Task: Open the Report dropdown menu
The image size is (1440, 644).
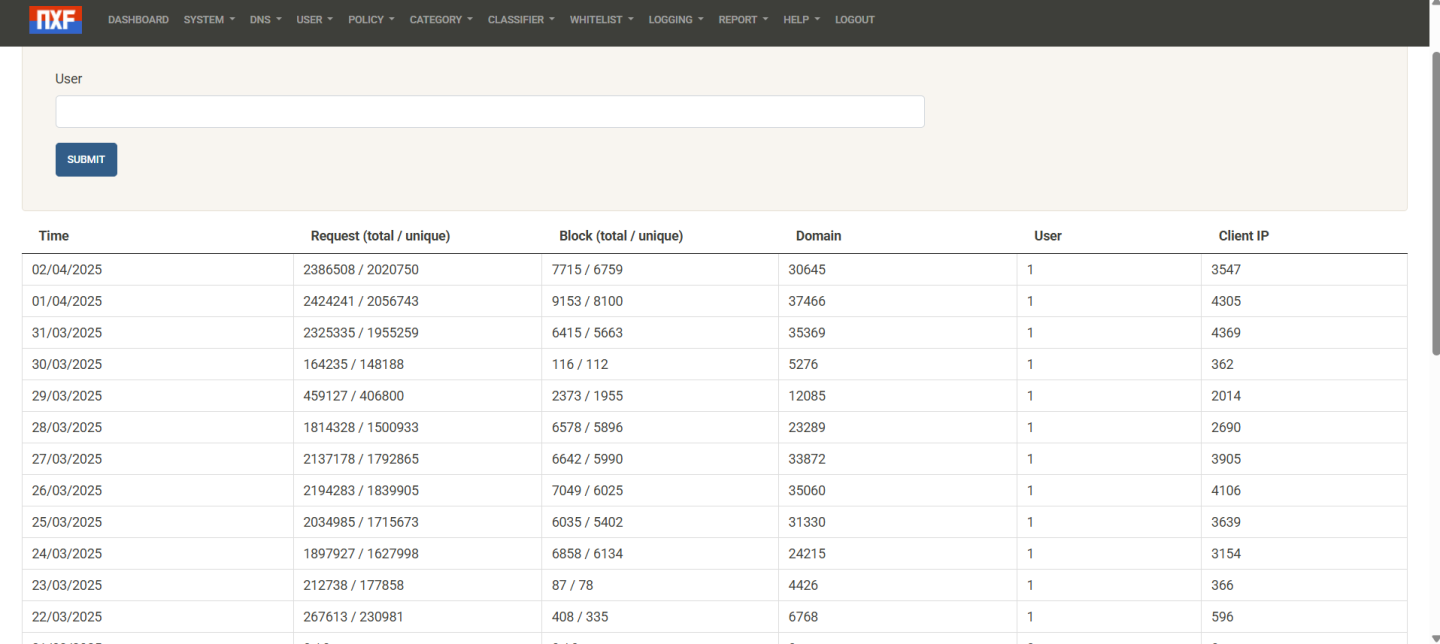Action: point(743,20)
